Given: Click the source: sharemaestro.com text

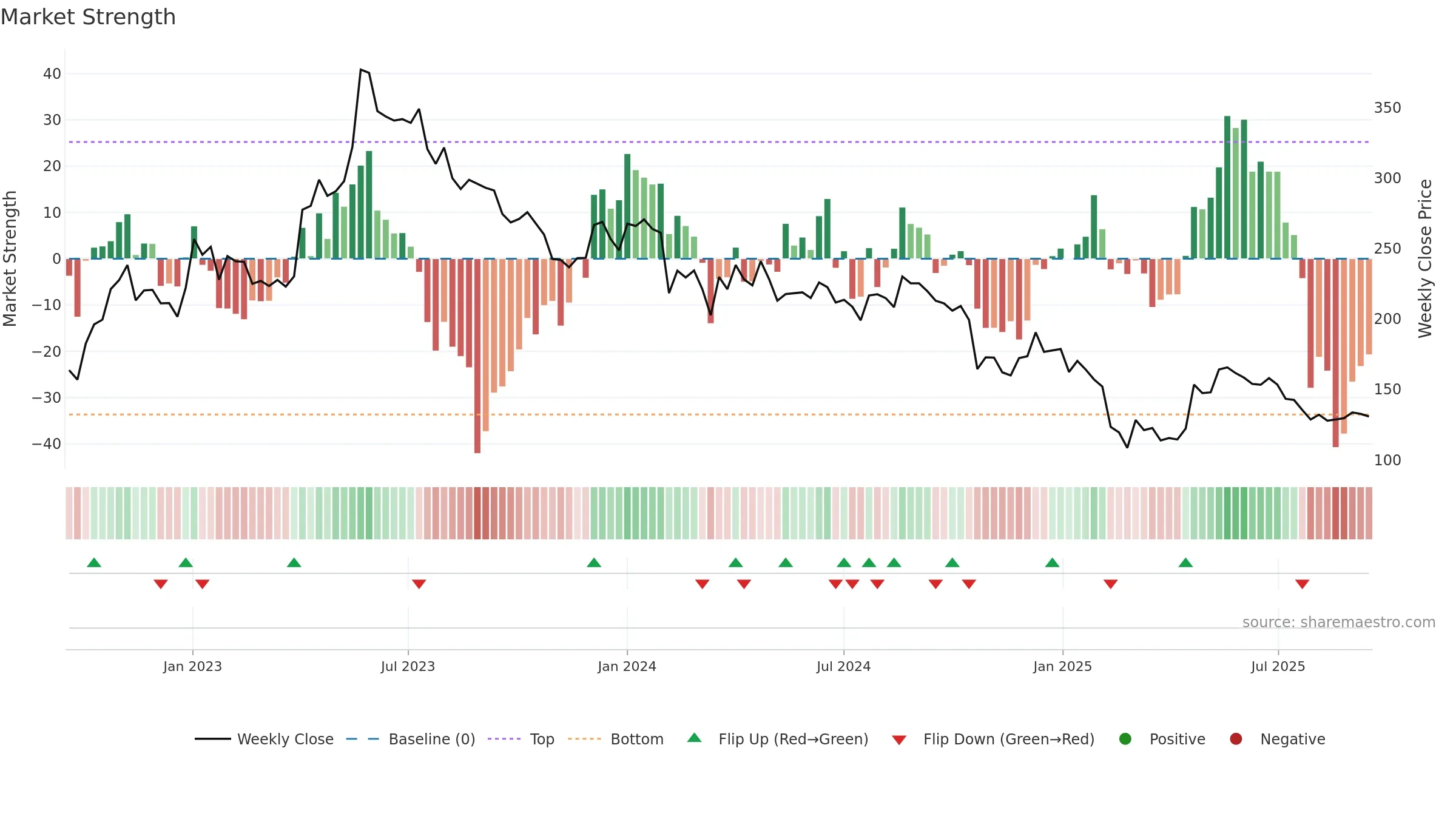Looking at the screenshot, I should (1339, 622).
